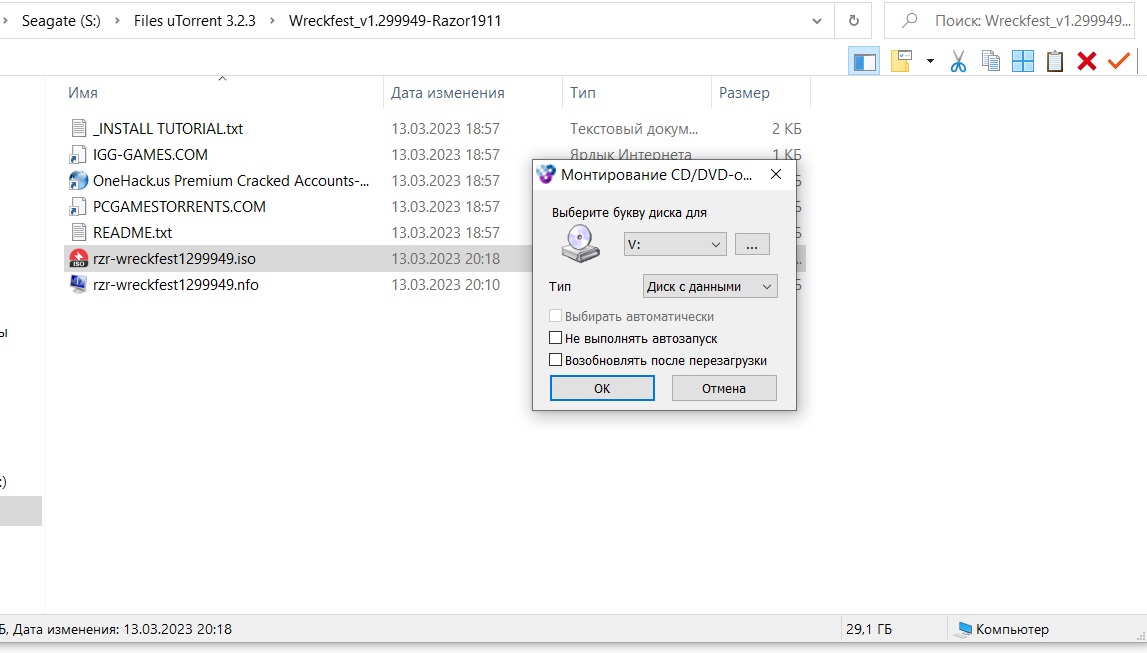Click the CD drive icon in dialog
Viewport: 1147px width, 653px height.
(581, 244)
